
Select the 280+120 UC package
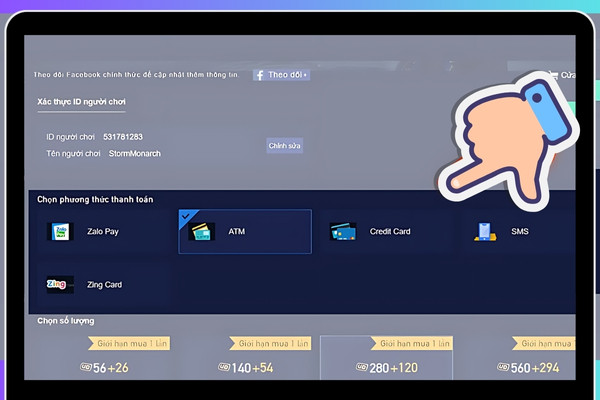386,358
